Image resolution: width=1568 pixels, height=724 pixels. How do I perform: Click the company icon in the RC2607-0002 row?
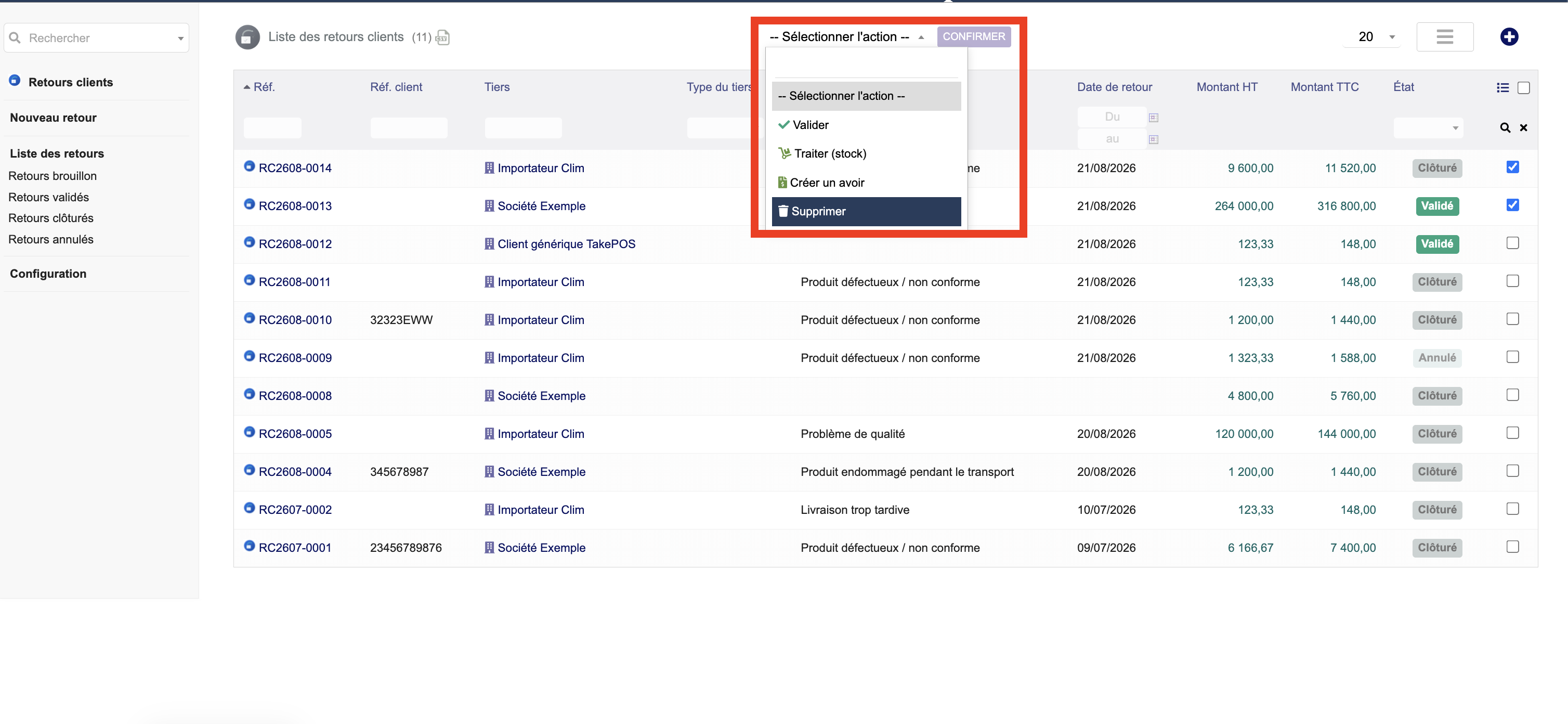pos(489,510)
